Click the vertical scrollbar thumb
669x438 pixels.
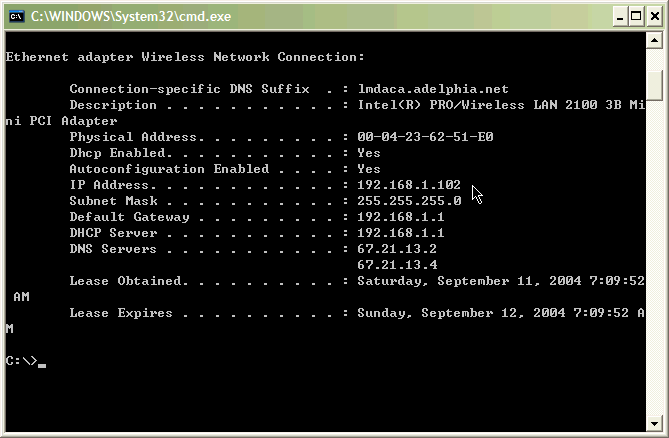[654, 85]
